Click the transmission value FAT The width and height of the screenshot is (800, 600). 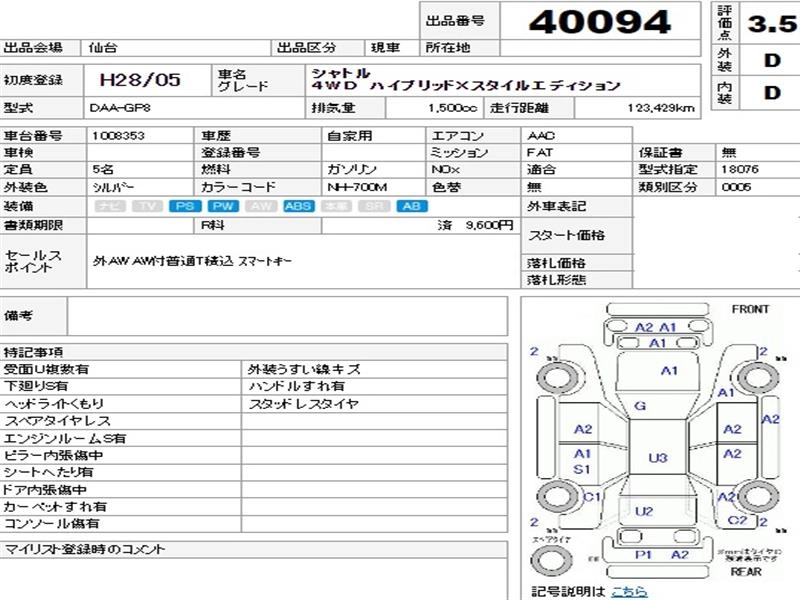(x=540, y=153)
